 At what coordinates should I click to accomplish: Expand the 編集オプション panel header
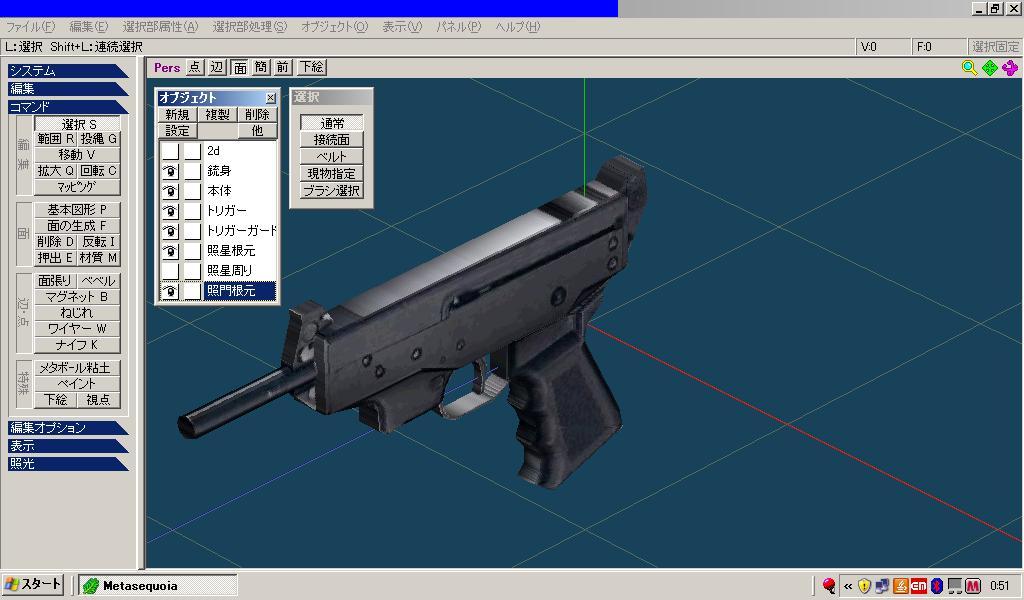coord(68,428)
